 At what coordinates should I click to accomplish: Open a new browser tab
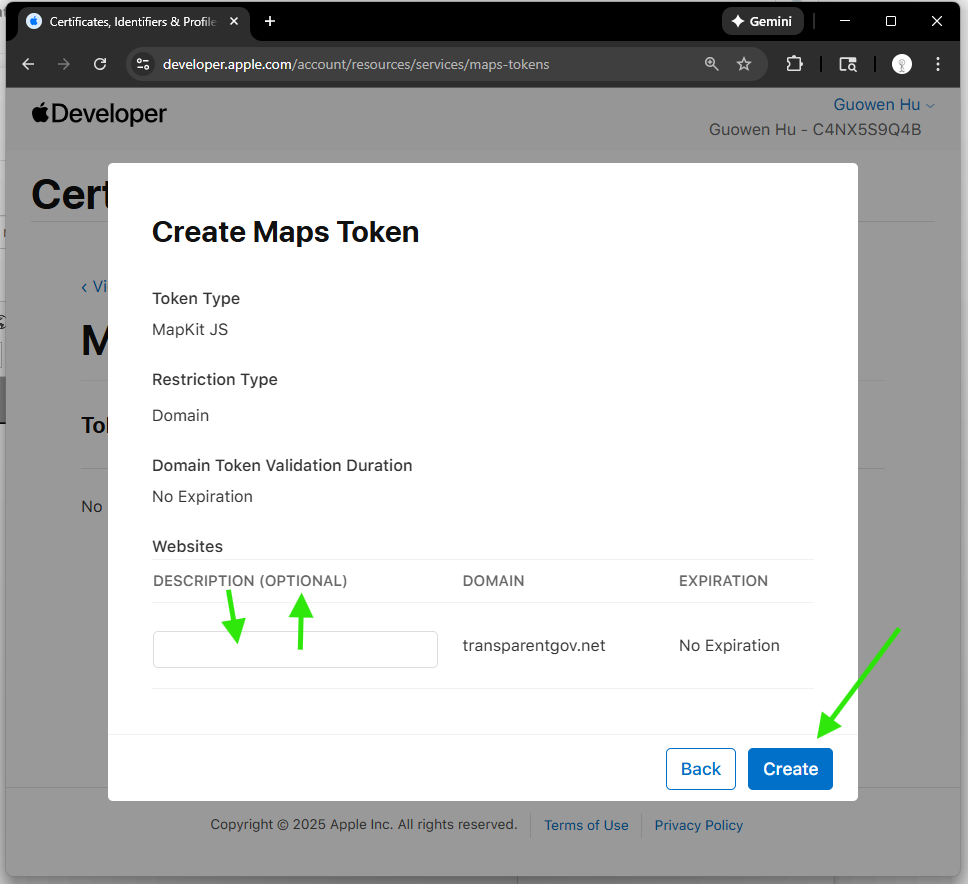click(x=270, y=21)
